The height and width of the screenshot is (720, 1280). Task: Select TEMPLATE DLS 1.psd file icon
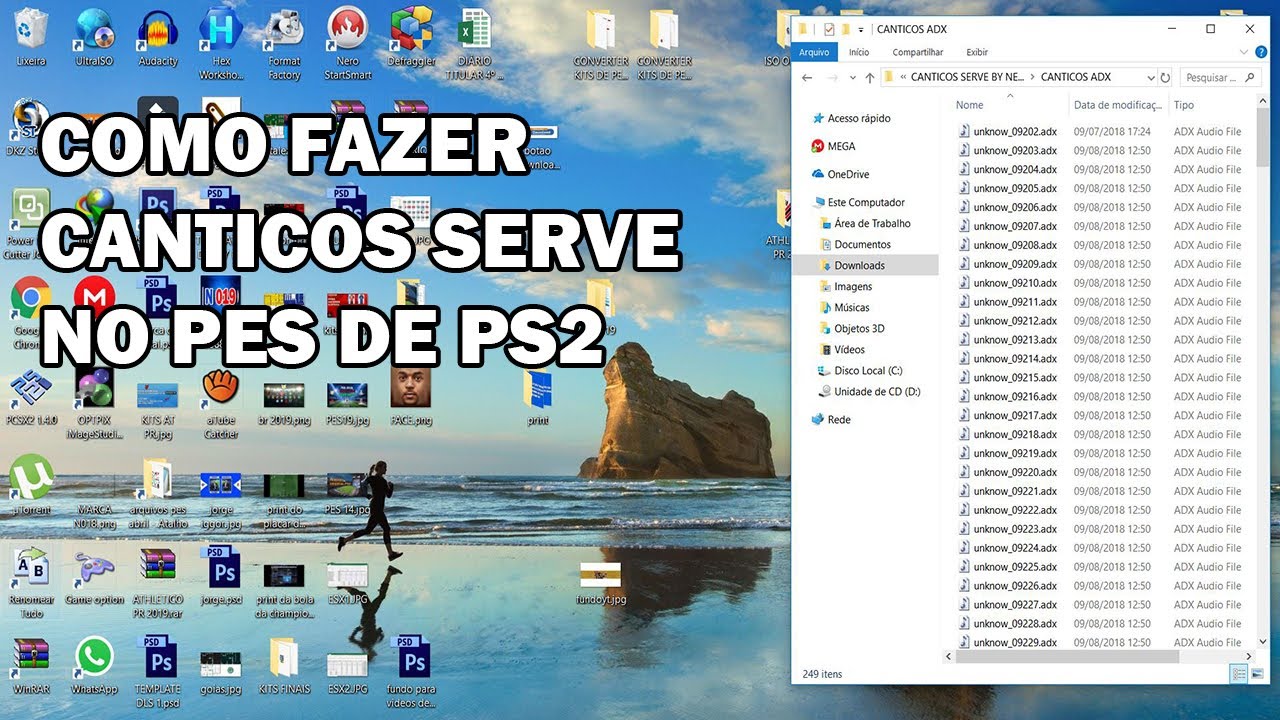click(x=158, y=672)
